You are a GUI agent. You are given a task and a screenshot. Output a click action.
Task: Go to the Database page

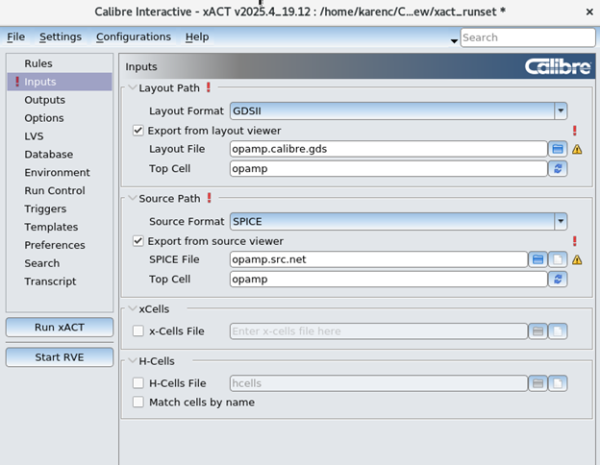point(60,154)
